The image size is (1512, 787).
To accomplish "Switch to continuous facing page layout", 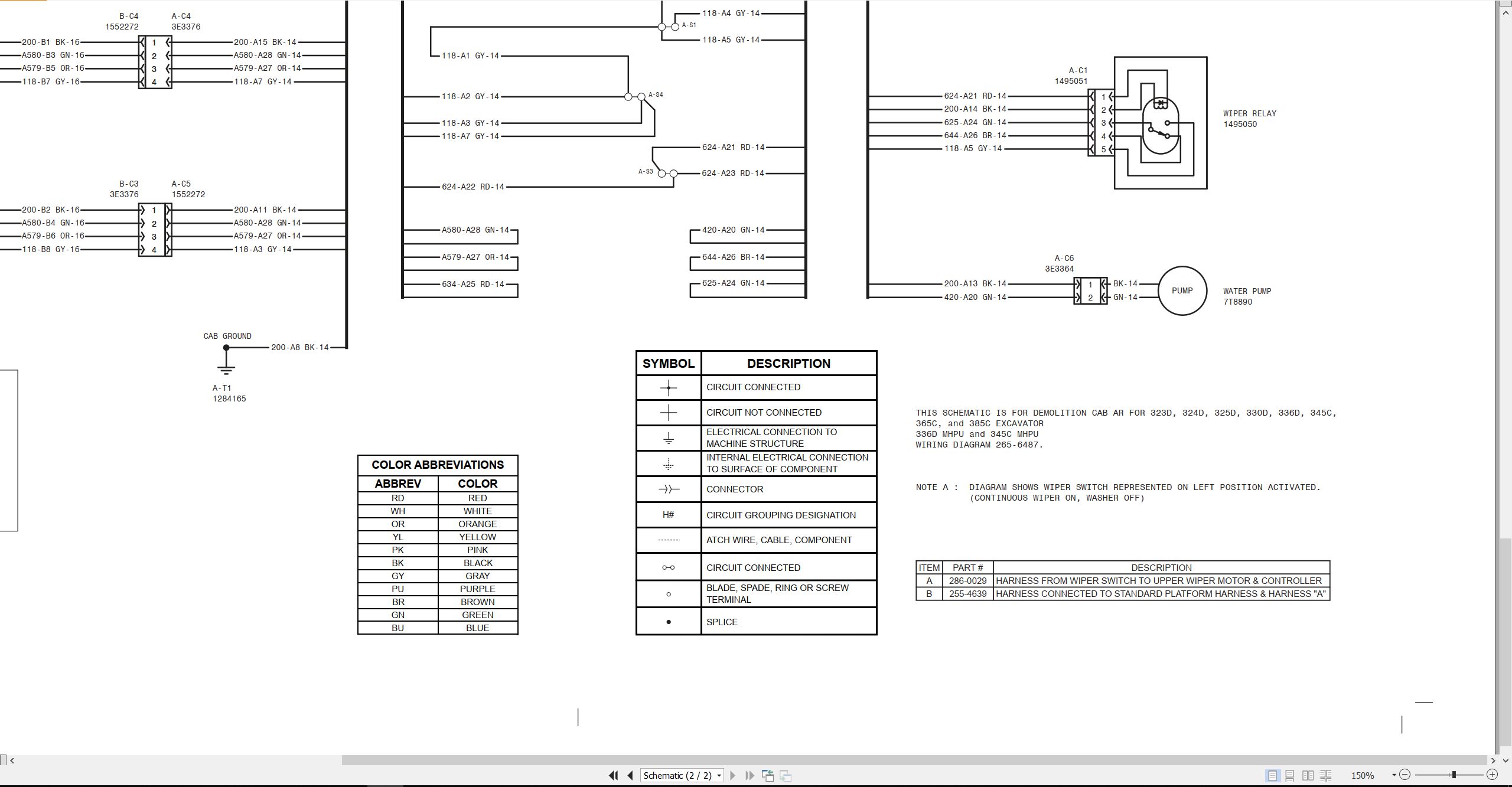I will click(x=1325, y=775).
